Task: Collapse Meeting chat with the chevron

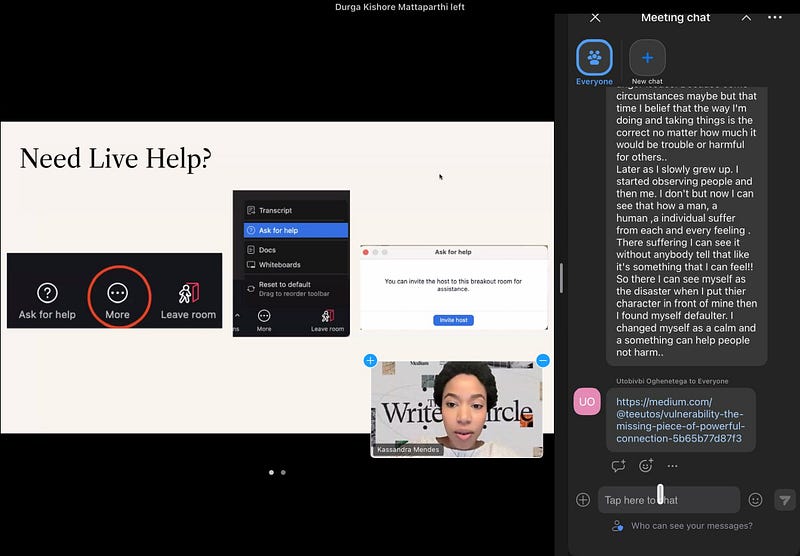Action: coord(746,18)
